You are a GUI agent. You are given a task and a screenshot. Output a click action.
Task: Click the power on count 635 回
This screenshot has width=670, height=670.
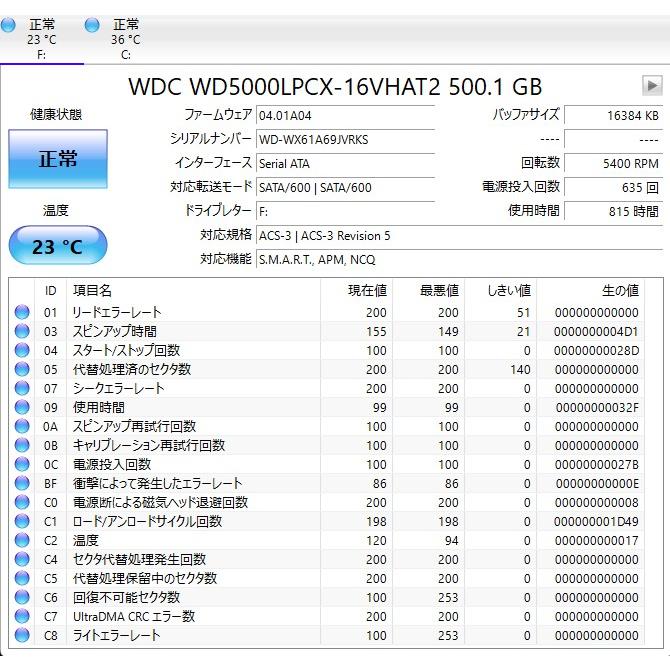614,187
